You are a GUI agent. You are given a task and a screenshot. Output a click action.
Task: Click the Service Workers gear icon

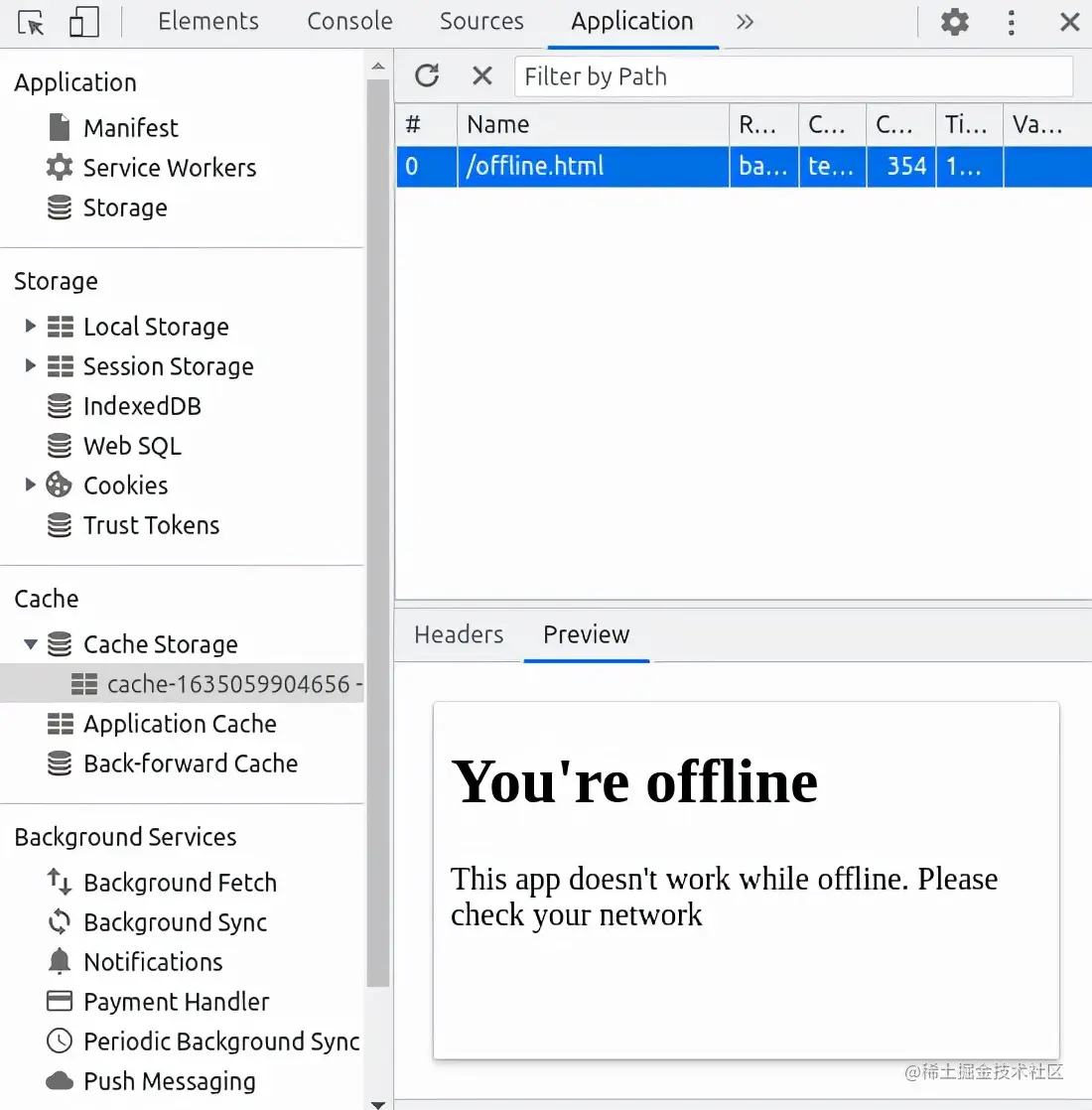(x=60, y=167)
